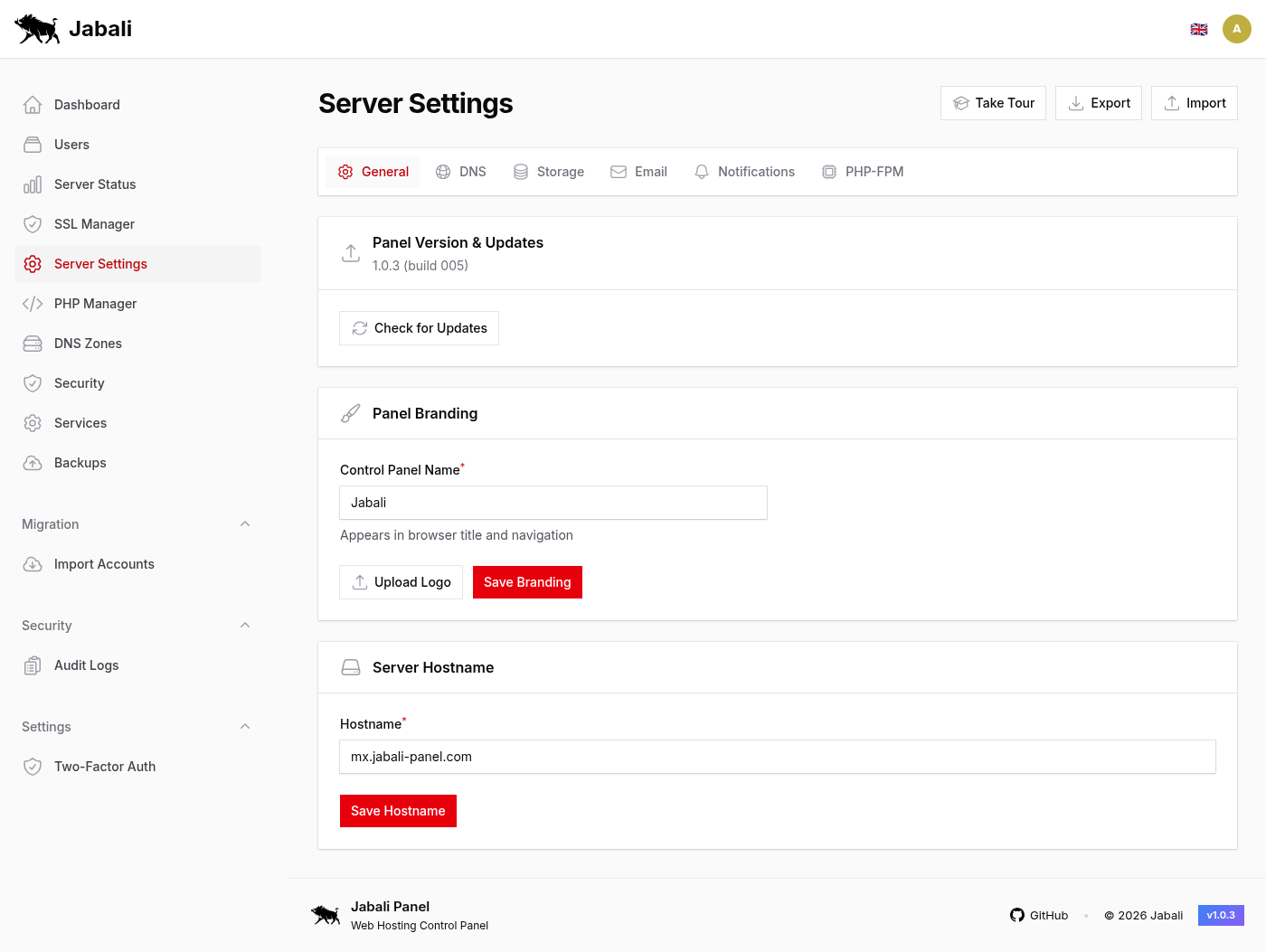The image size is (1266, 952).
Task: Click the Backups icon in the sidebar
Action: (x=33, y=462)
